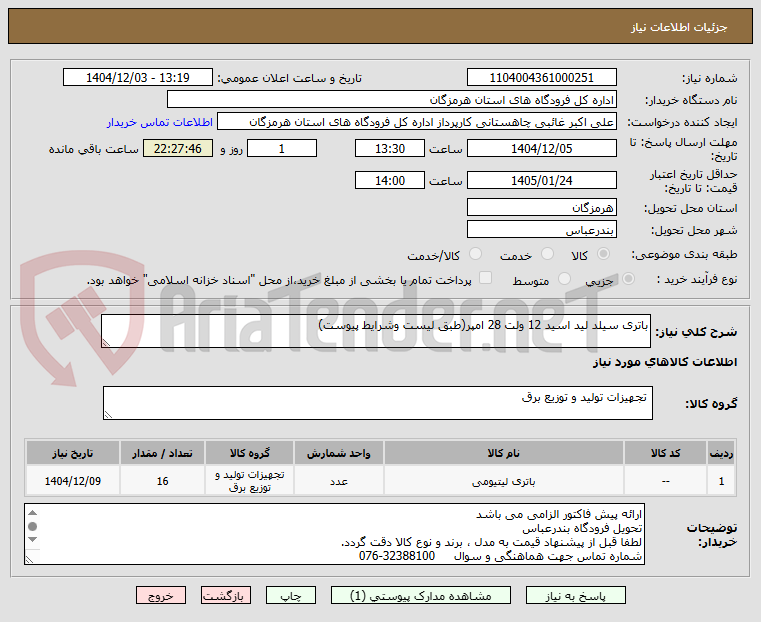Click the response time field 13:30

coord(390,148)
